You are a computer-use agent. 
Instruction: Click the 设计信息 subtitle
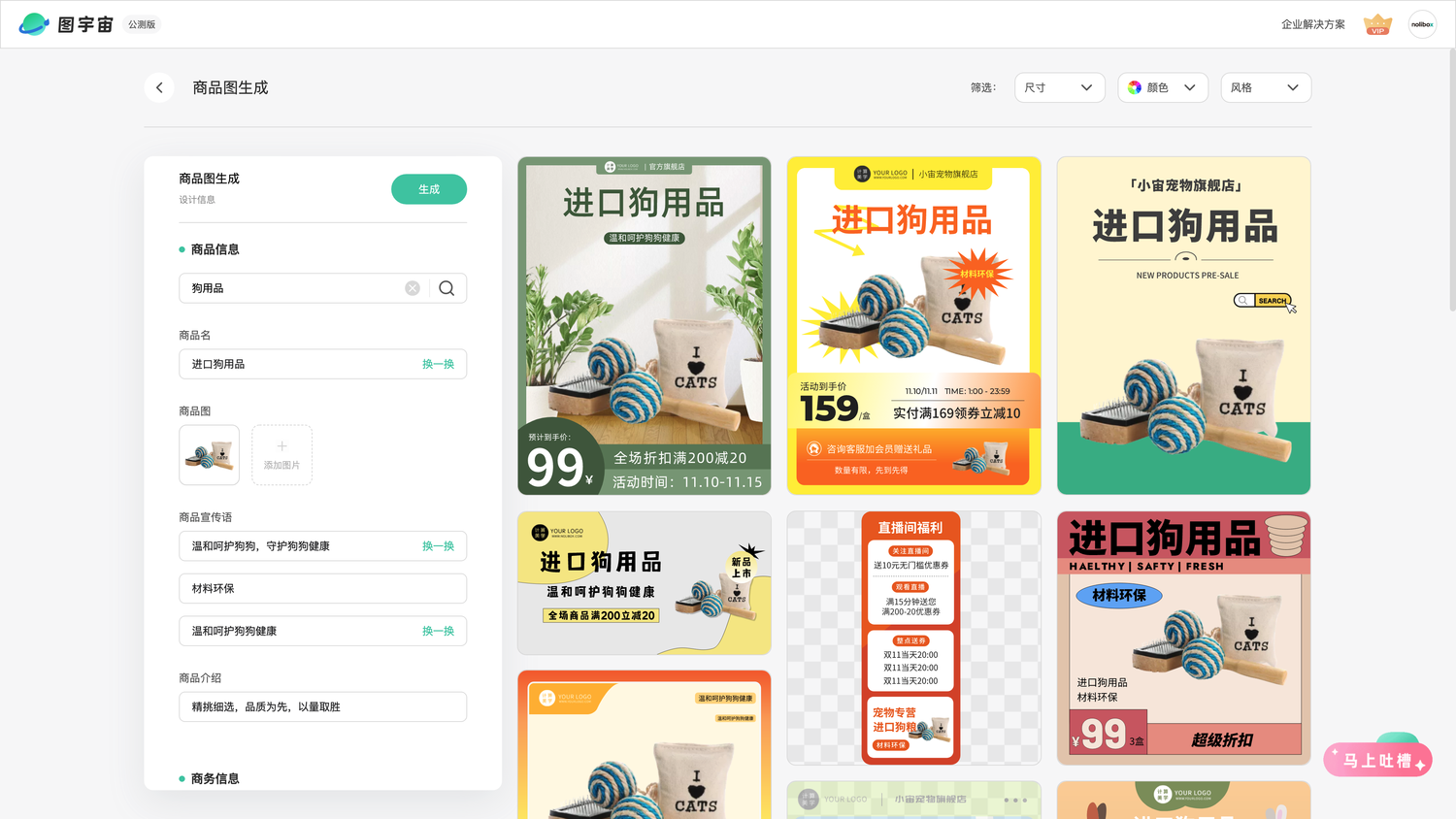[197, 200]
